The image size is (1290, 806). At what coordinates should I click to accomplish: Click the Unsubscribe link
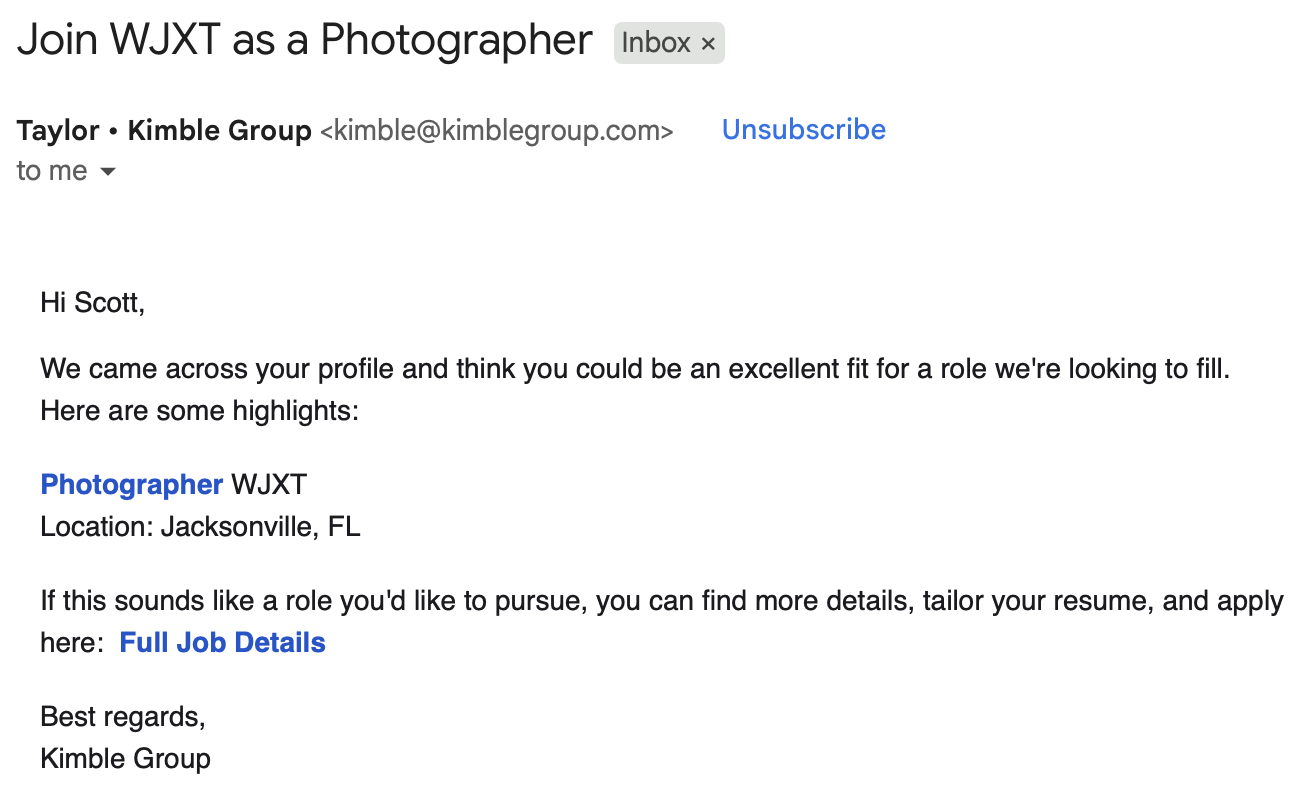[x=803, y=130]
